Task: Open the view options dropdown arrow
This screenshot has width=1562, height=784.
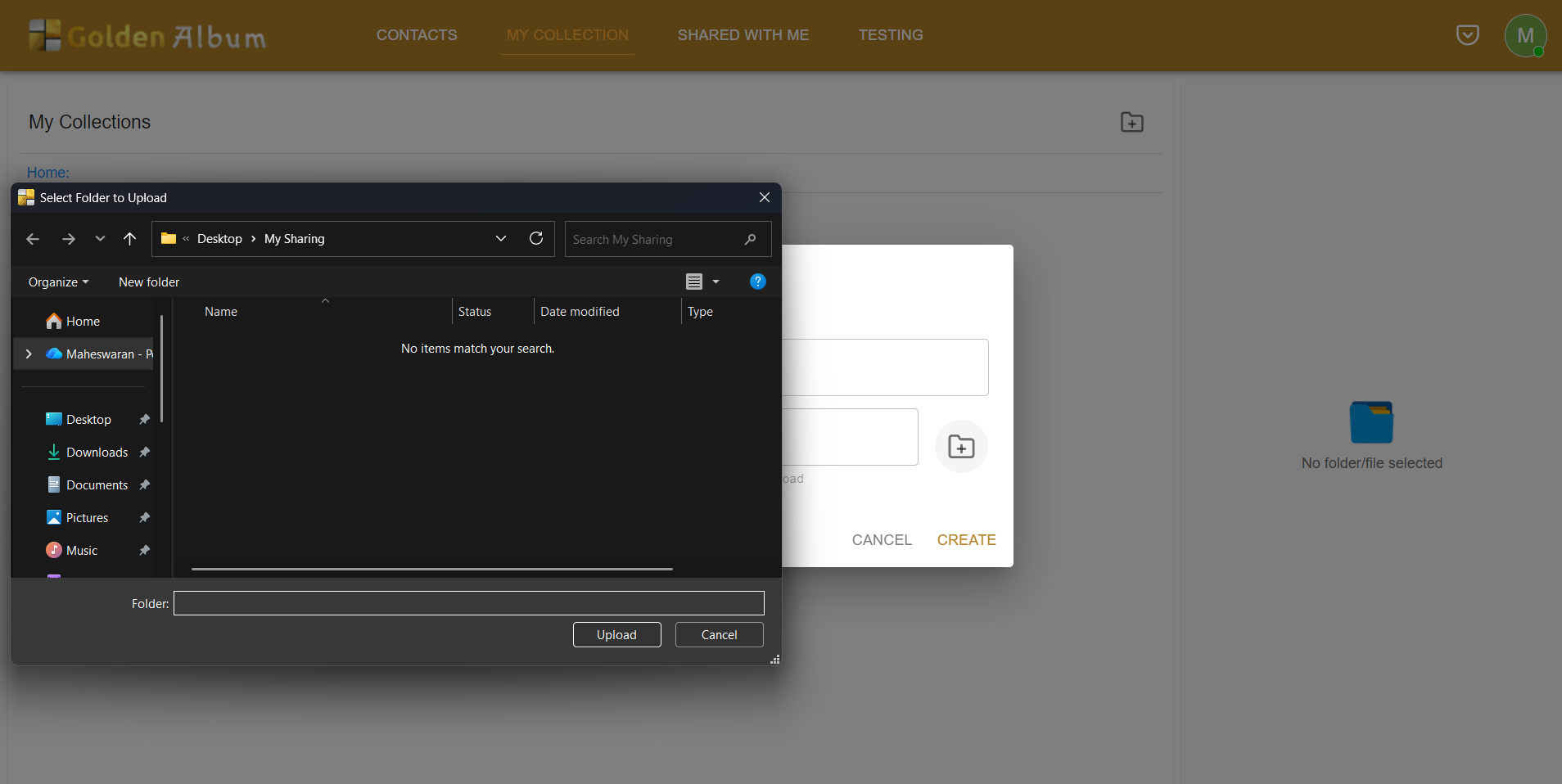Action: click(716, 282)
